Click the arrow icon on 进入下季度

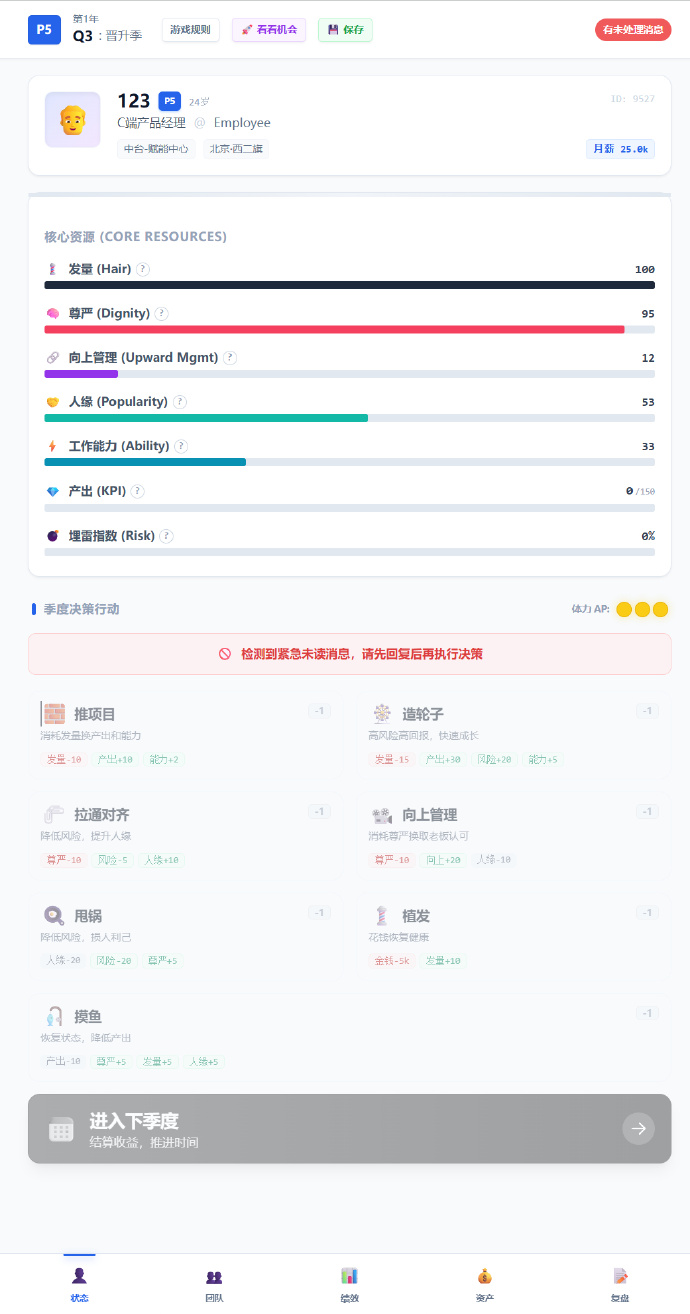(638, 1129)
